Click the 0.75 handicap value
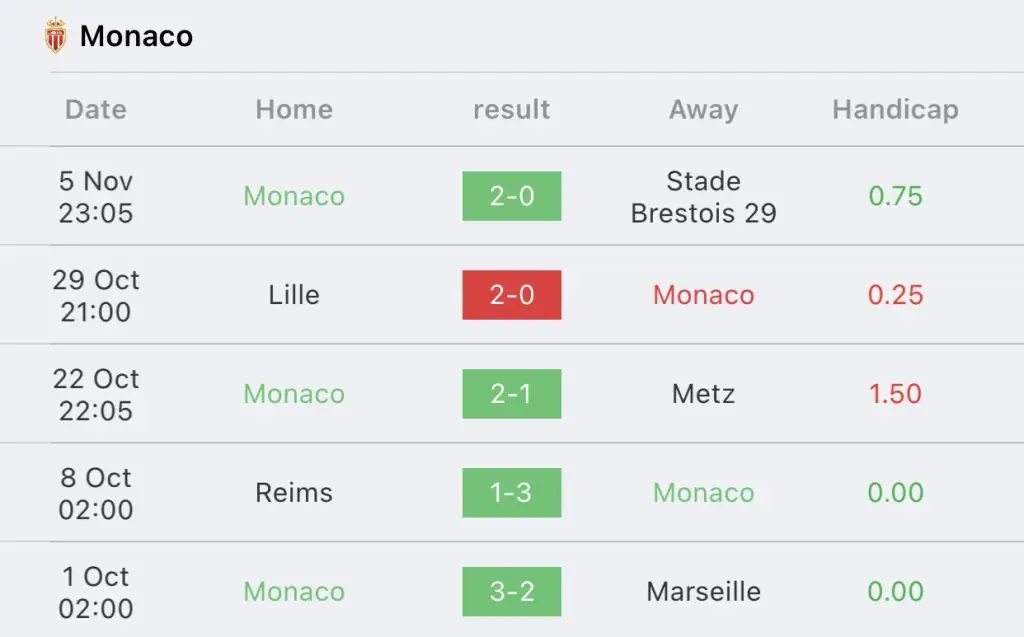Image resolution: width=1024 pixels, height=637 pixels. click(x=895, y=196)
